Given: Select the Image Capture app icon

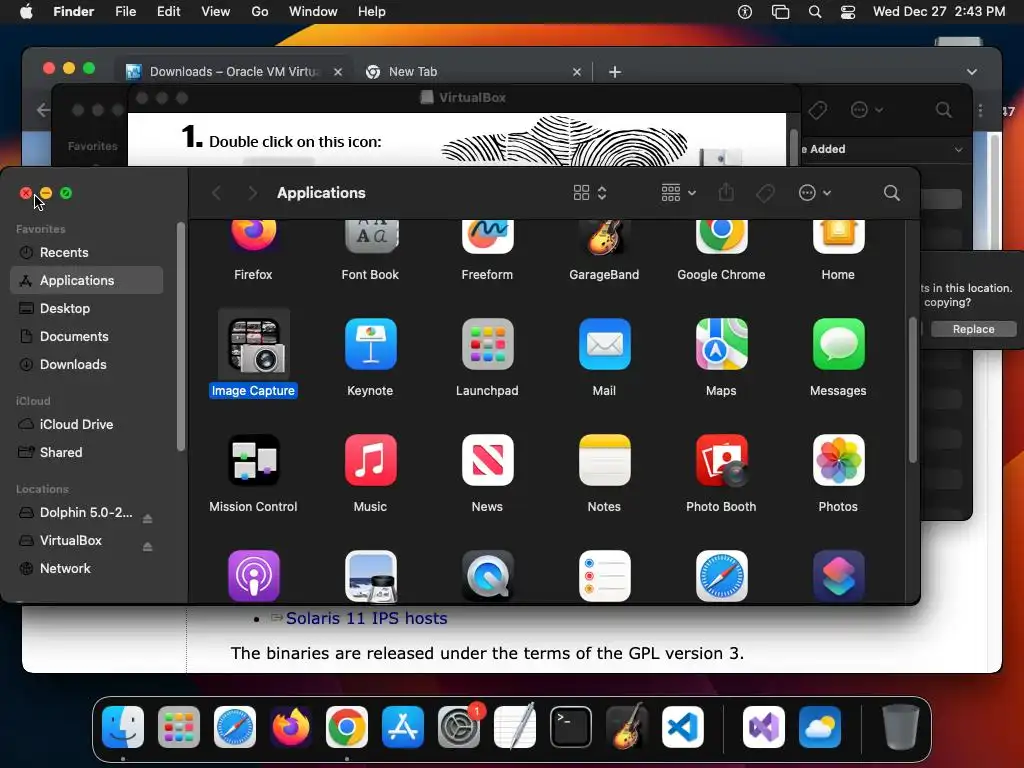Looking at the screenshot, I should click(253, 345).
